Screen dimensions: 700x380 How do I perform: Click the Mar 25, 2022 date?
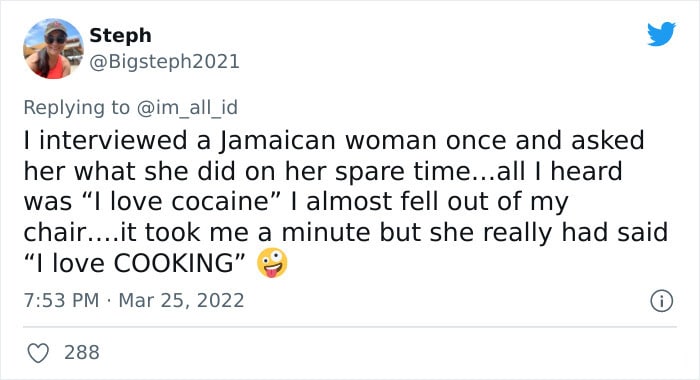(181, 300)
